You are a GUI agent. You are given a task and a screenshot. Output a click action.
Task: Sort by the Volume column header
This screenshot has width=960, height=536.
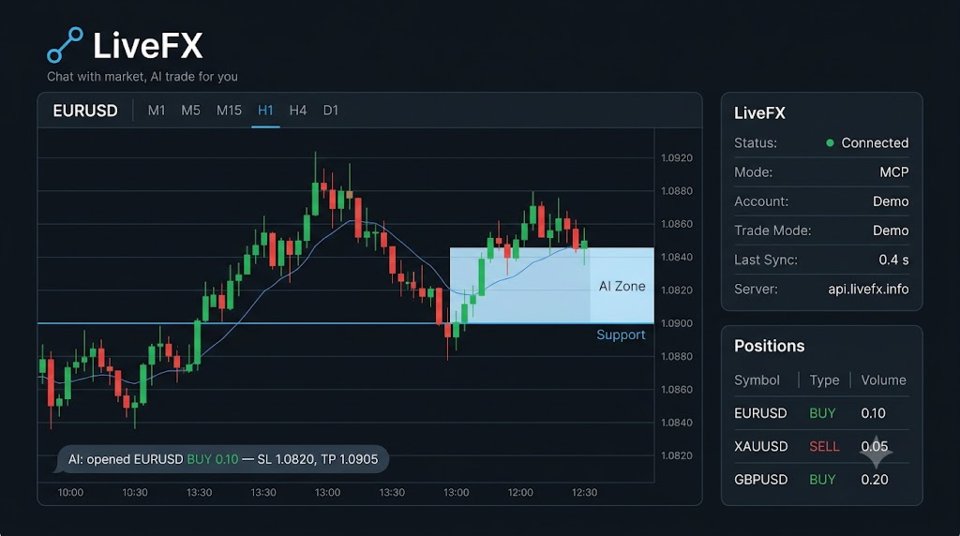(883, 380)
